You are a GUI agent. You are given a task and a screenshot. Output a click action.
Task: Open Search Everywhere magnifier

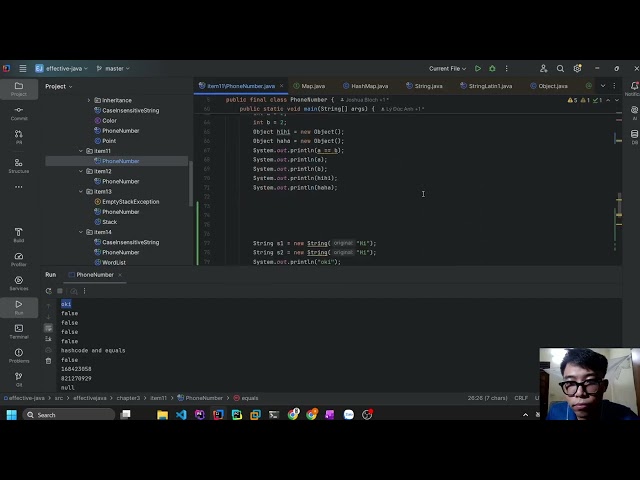point(560,69)
